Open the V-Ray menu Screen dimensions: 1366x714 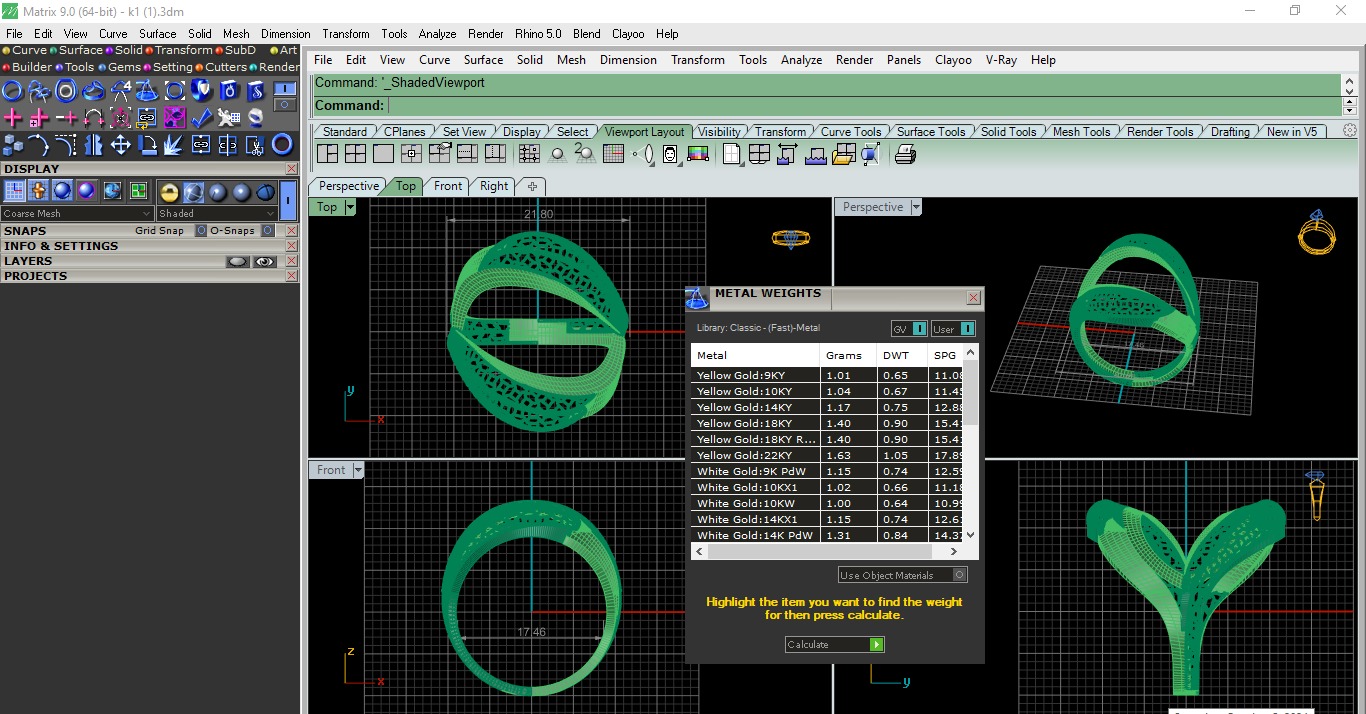[x=1001, y=60]
